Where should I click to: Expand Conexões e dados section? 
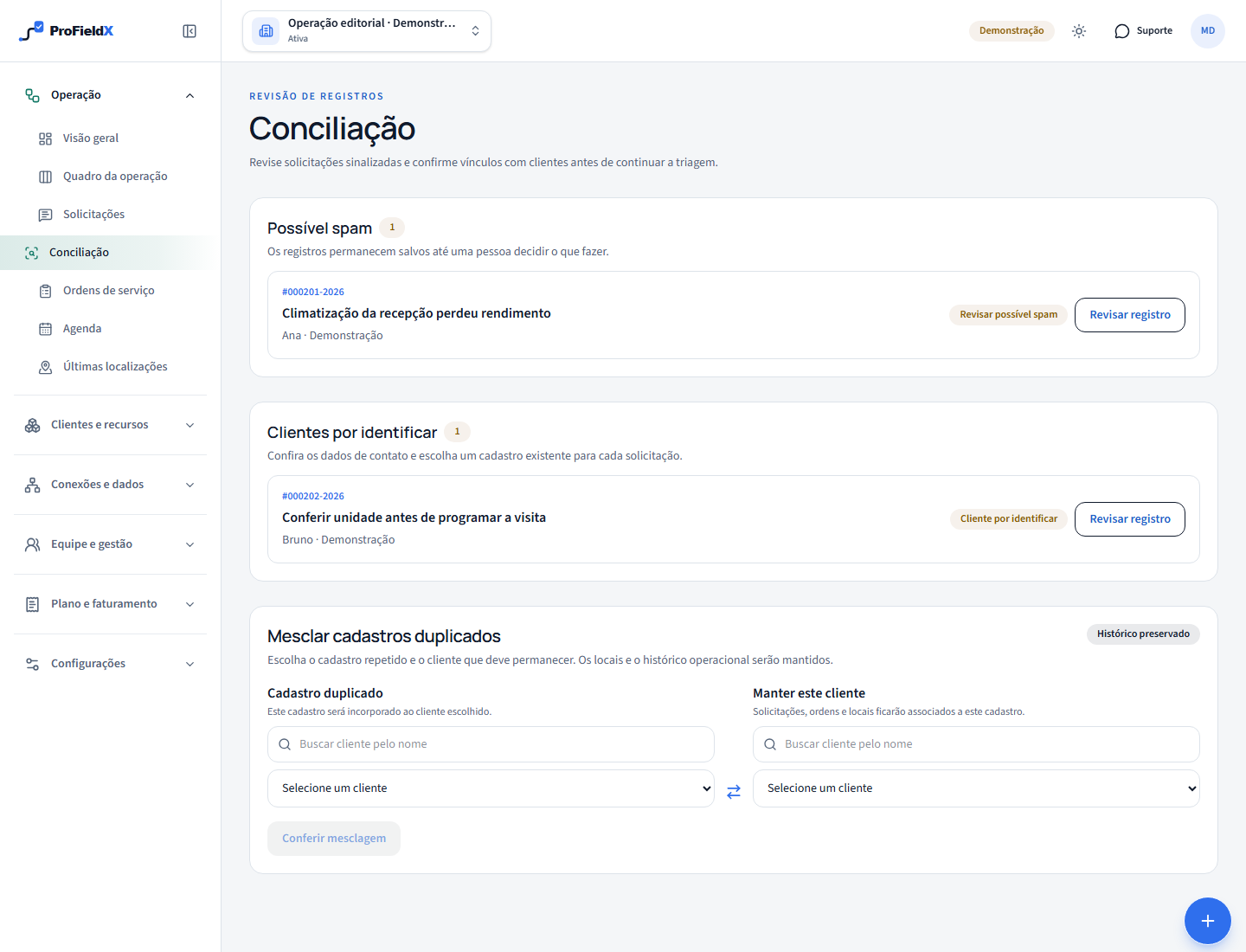click(x=111, y=485)
